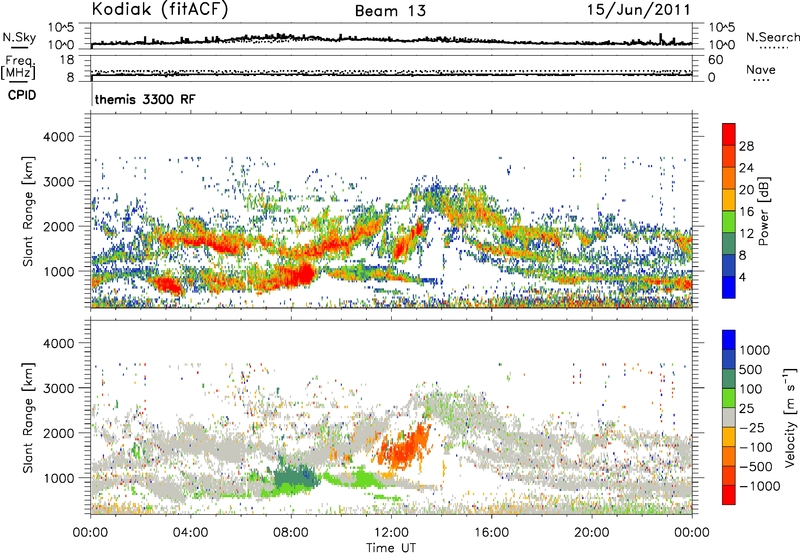This screenshot has width=800, height=554.
Task: Click the "20:00" time tick label
Action: pyautogui.click(x=591, y=533)
